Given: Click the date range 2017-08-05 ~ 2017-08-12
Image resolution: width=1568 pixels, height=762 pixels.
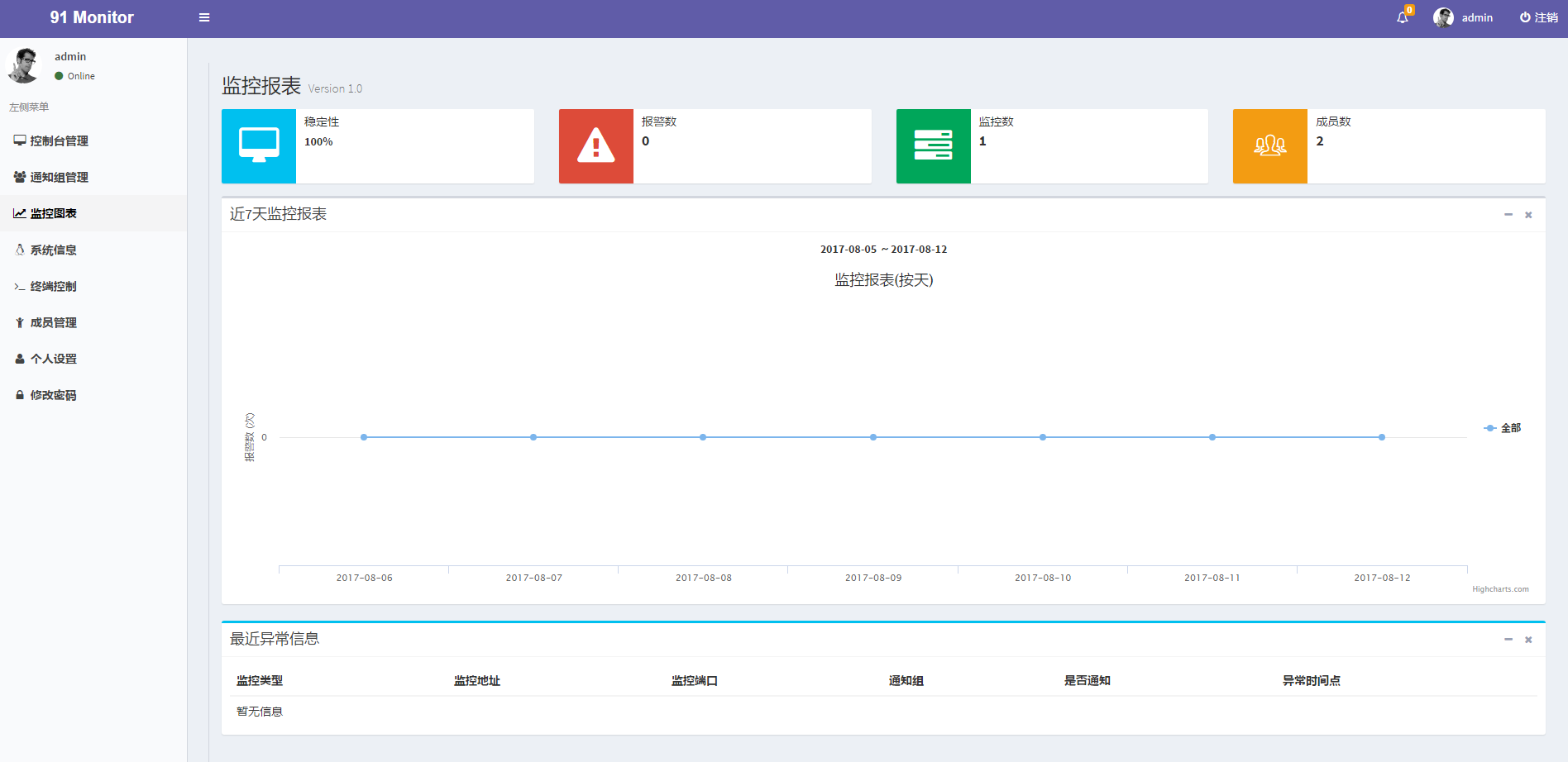Looking at the screenshot, I should click(884, 250).
